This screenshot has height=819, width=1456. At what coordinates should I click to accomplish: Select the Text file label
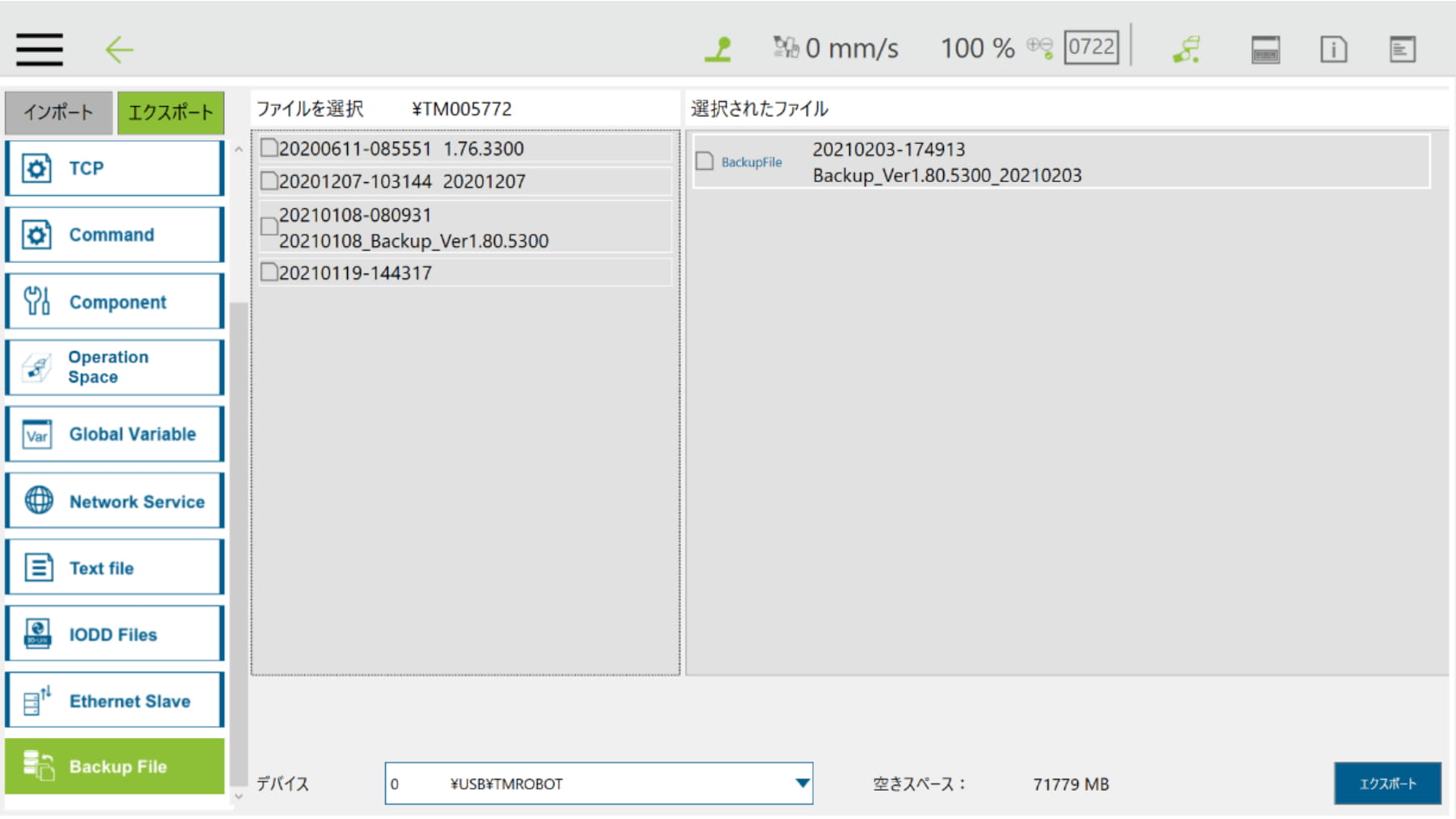pyautogui.click(x=101, y=568)
